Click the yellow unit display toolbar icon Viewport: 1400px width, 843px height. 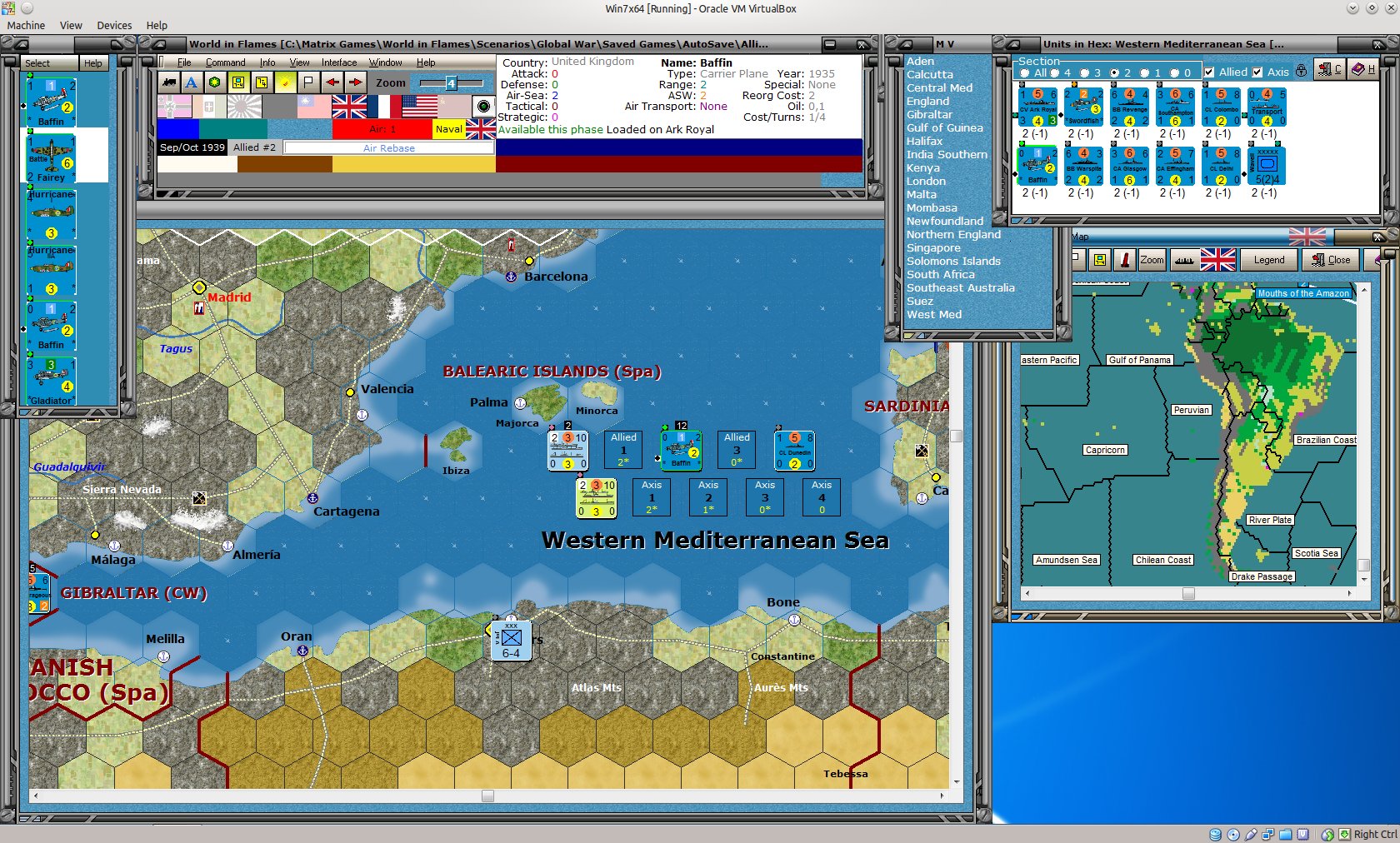click(238, 82)
